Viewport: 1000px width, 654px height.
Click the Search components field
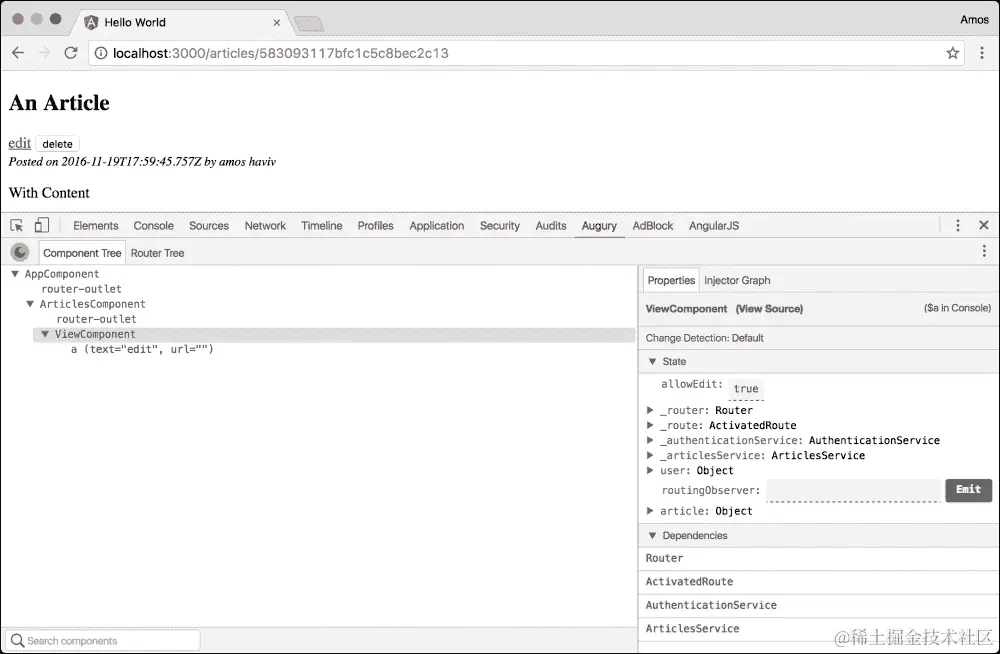103,640
